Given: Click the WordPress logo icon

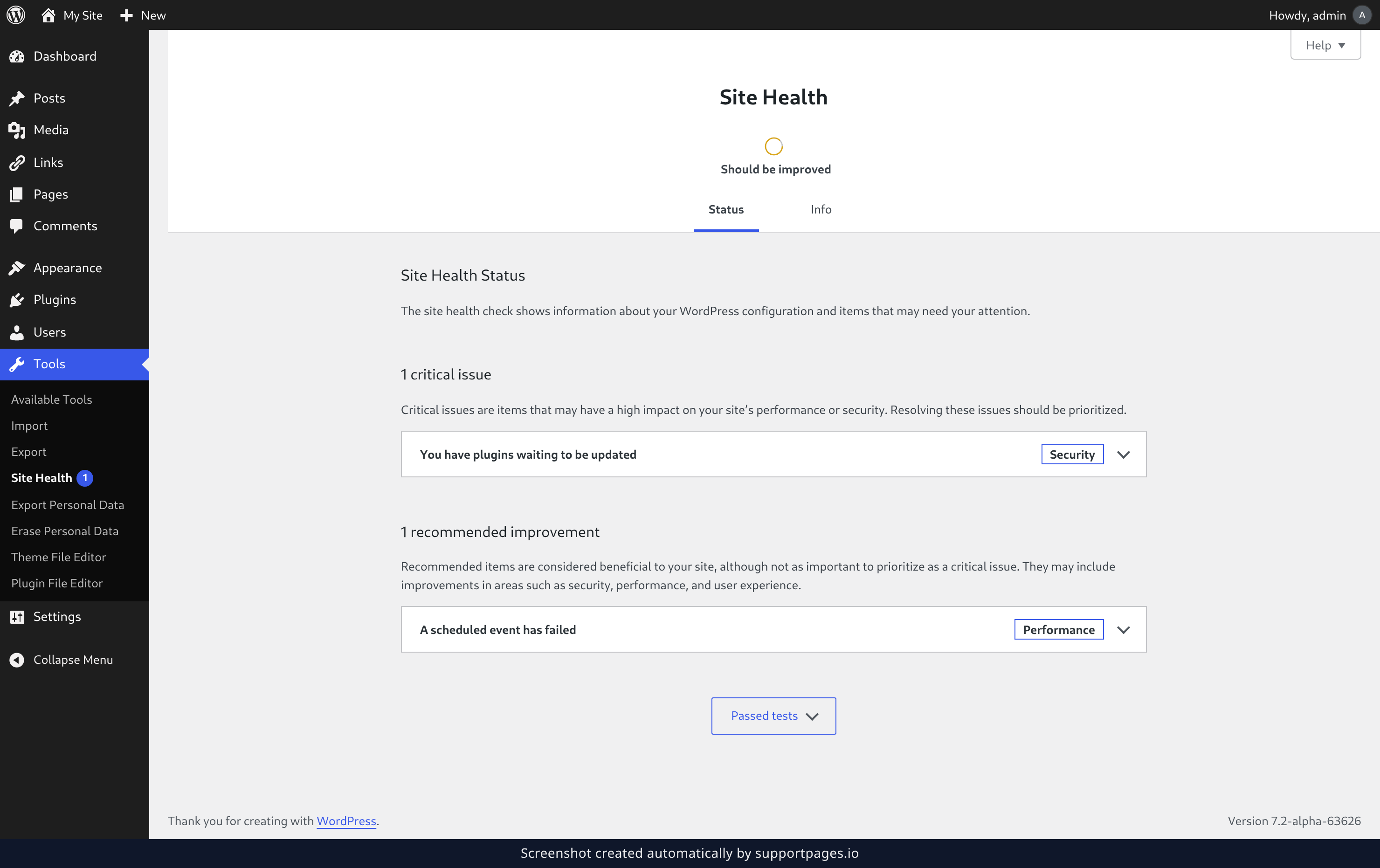Looking at the screenshot, I should (16, 15).
